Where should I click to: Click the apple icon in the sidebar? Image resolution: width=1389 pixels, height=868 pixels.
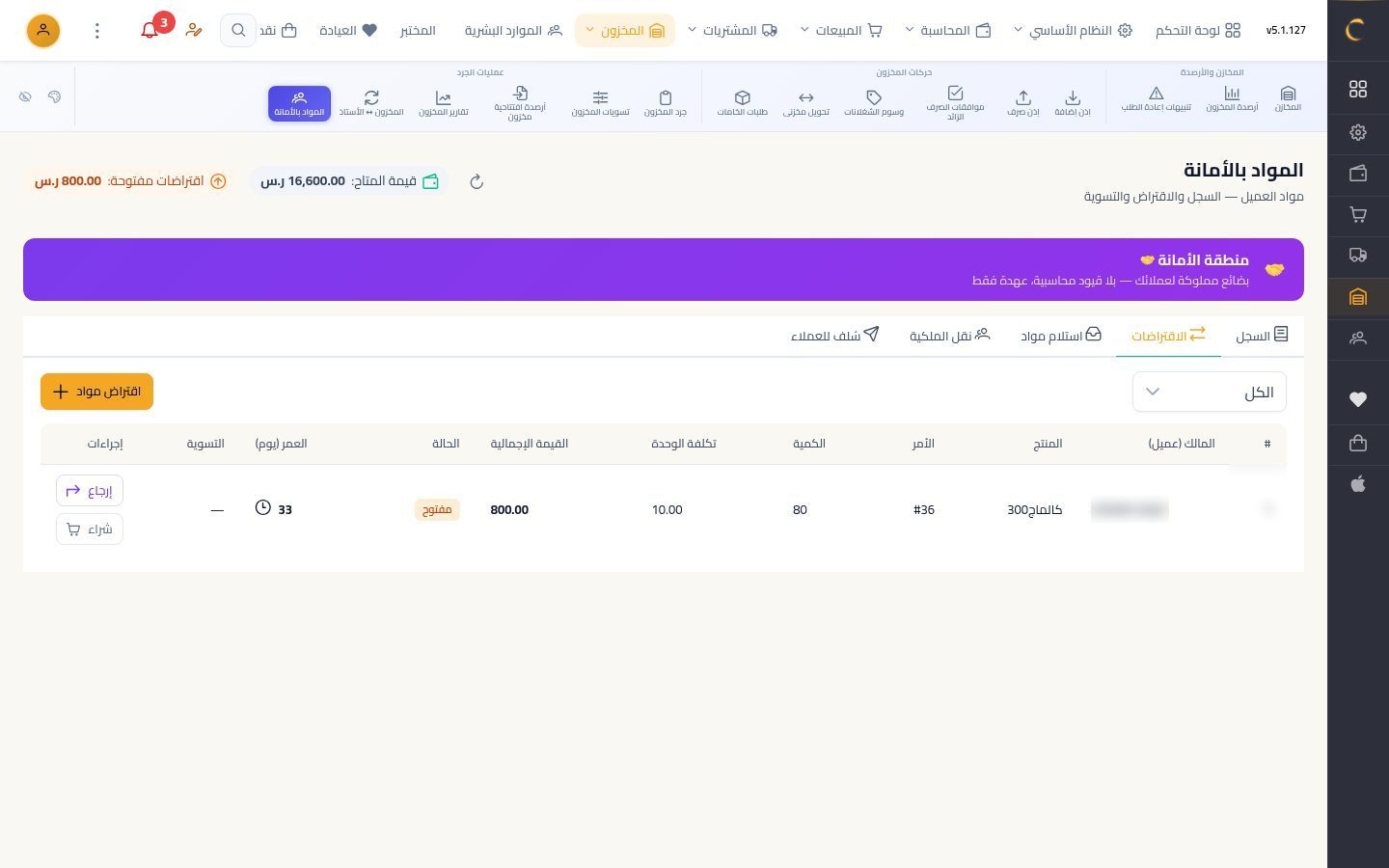click(1358, 484)
